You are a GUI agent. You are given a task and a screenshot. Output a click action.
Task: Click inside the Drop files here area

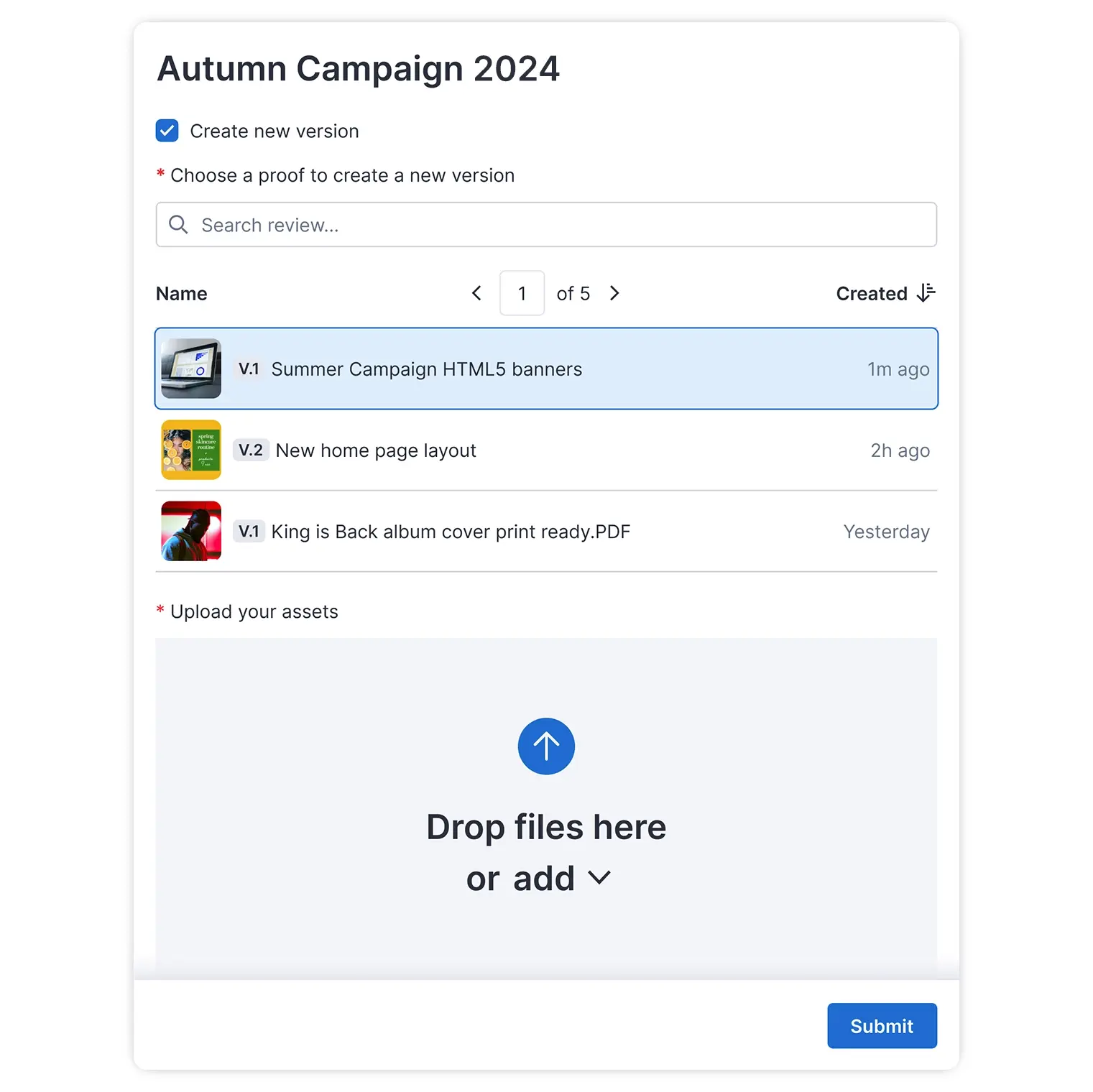coord(546,826)
